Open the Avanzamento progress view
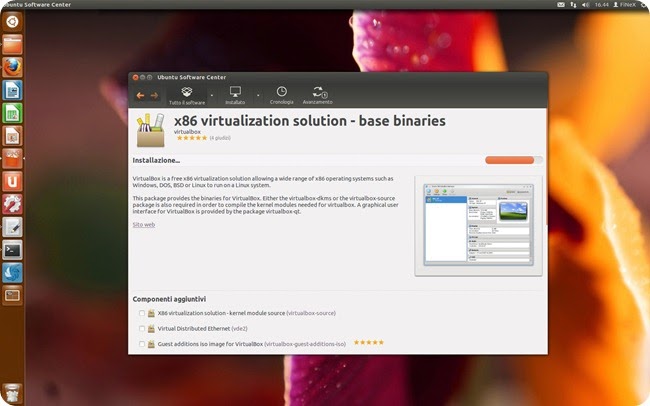Screen dimensions: 650x406 tap(318, 95)
